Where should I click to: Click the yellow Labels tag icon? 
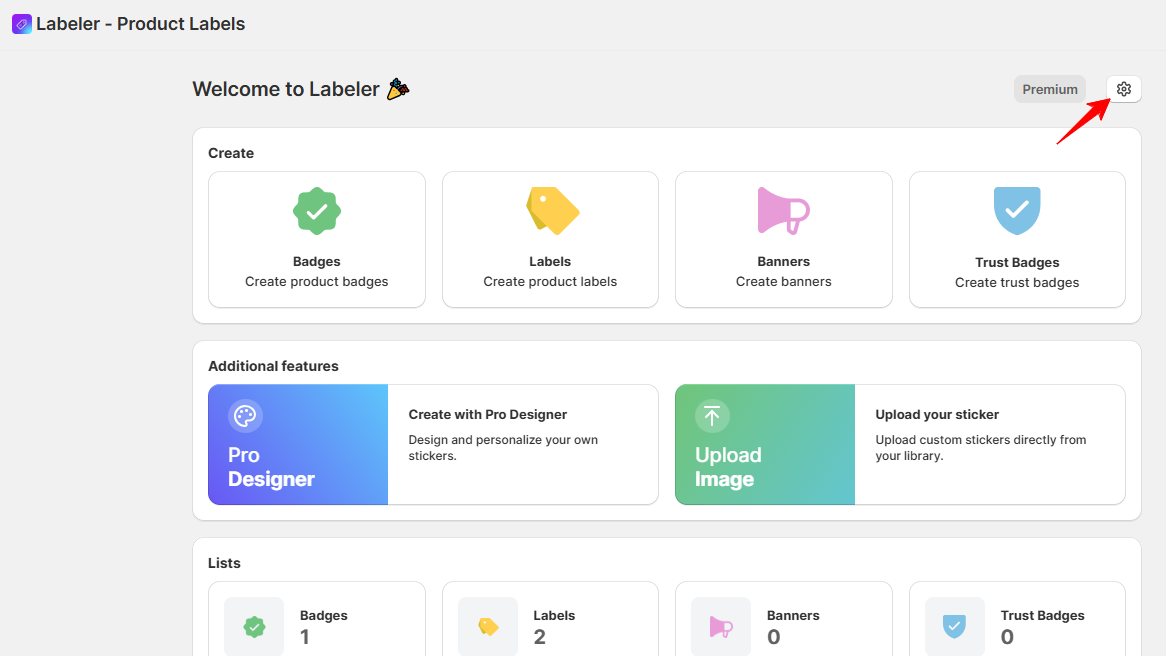tap(553, 210)
